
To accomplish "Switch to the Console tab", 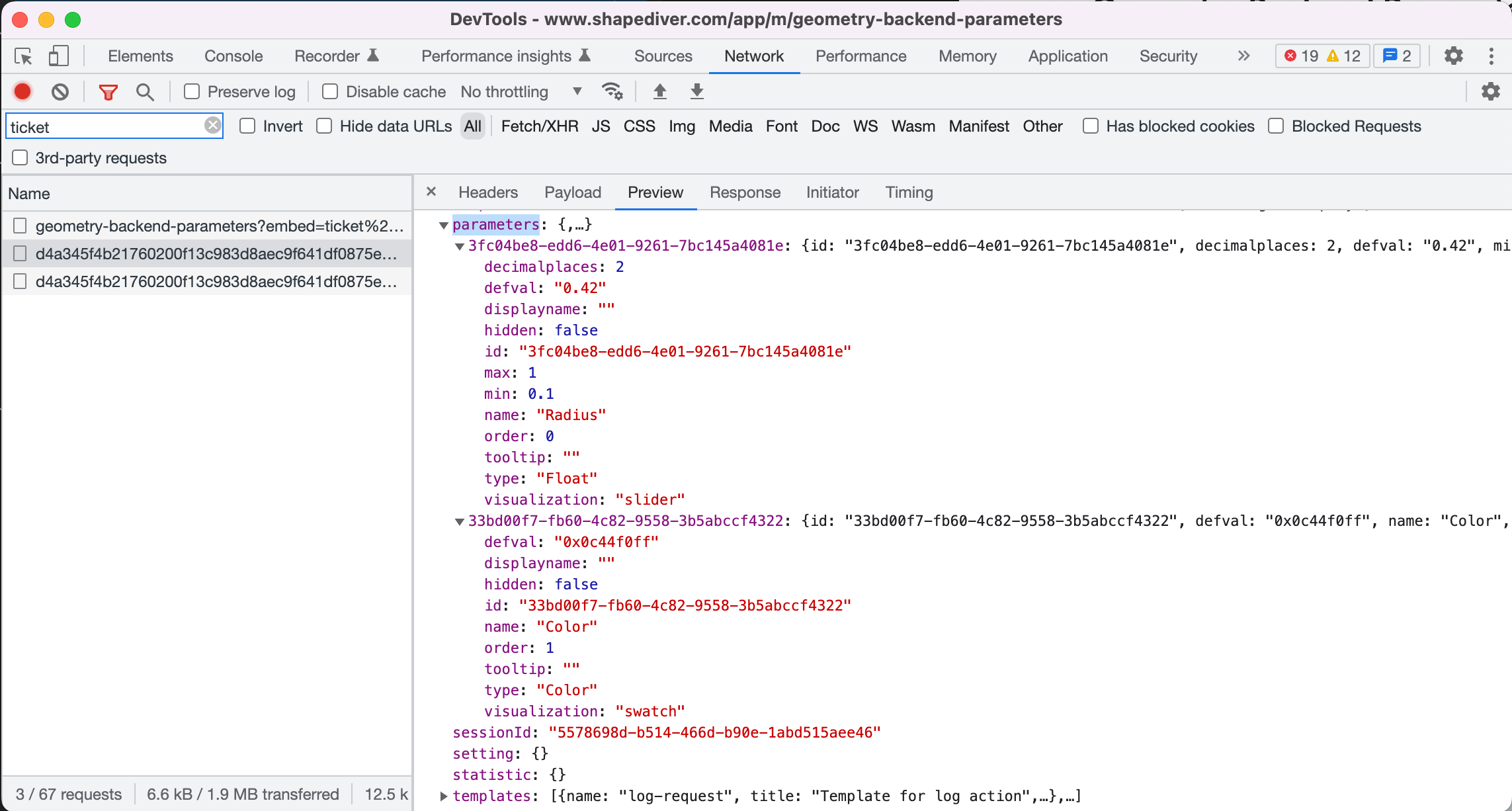I will [x=233, y=56].
